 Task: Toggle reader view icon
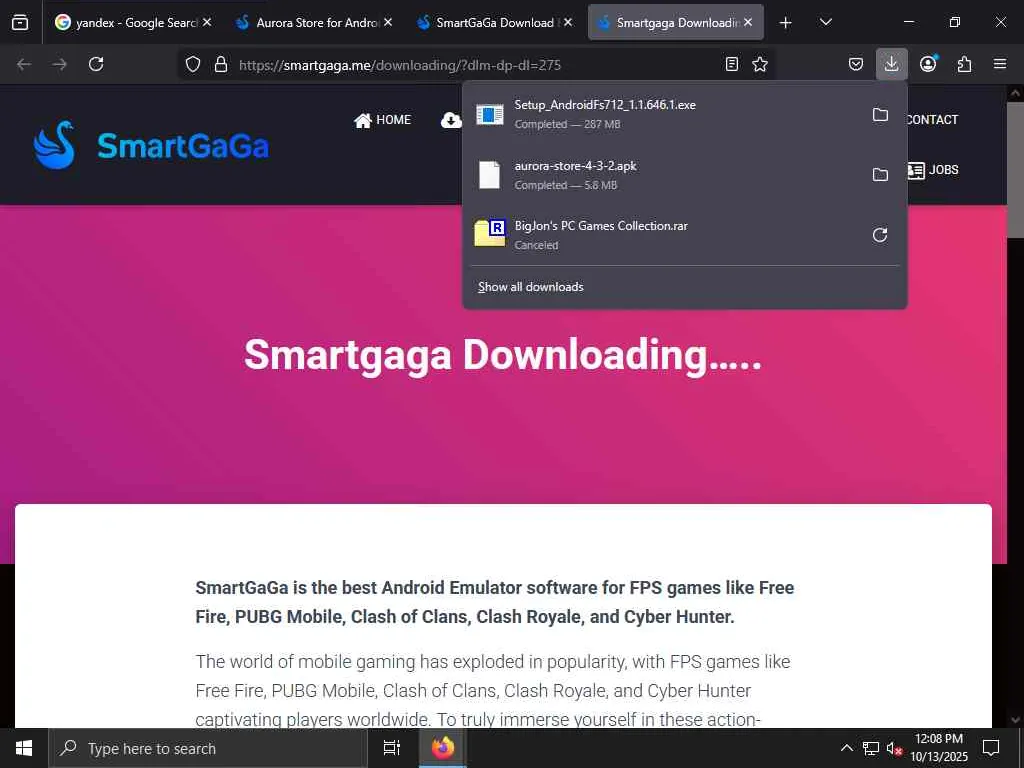point(732,64)
